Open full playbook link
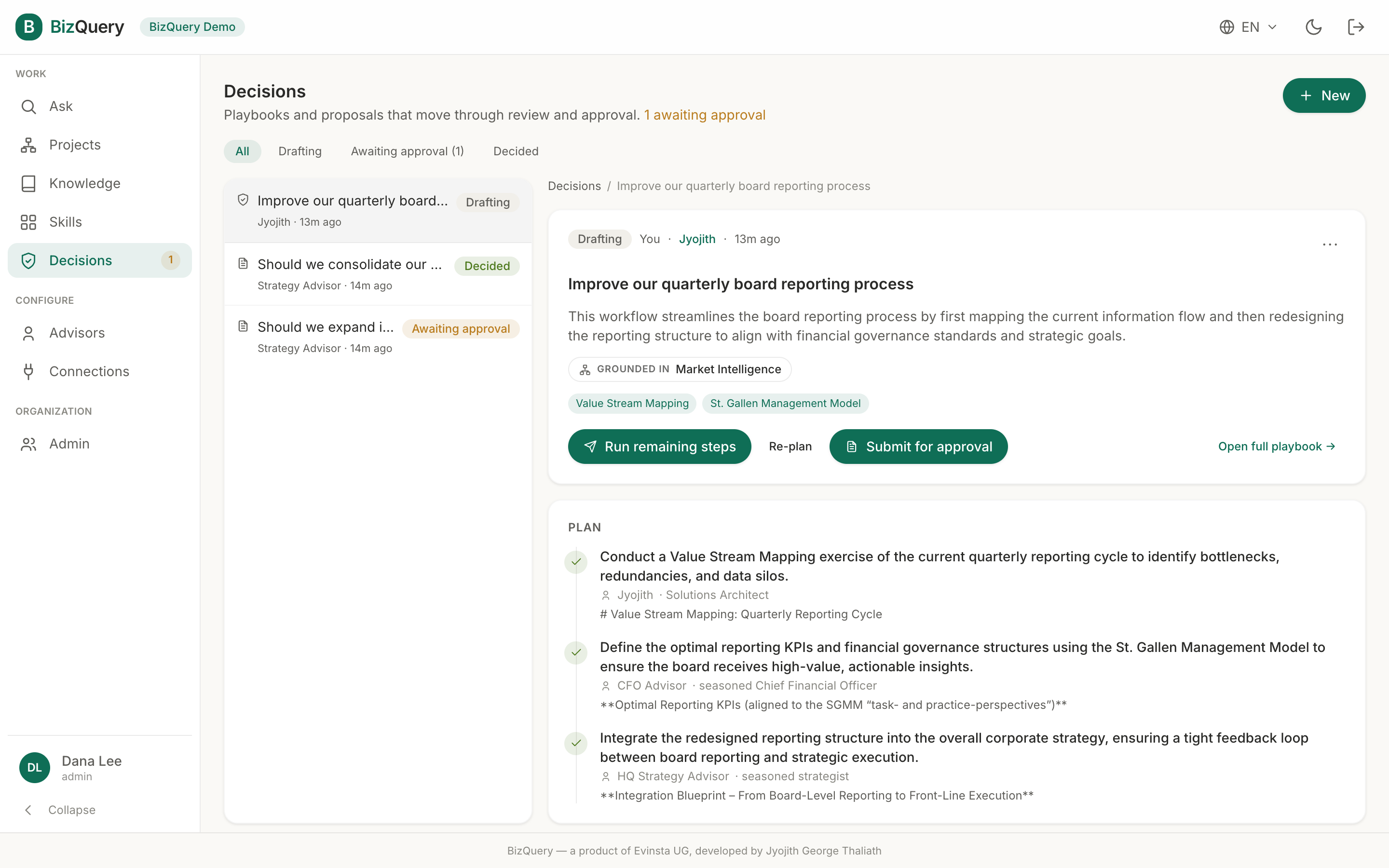1389x868 pixels. coord(1277,447)
